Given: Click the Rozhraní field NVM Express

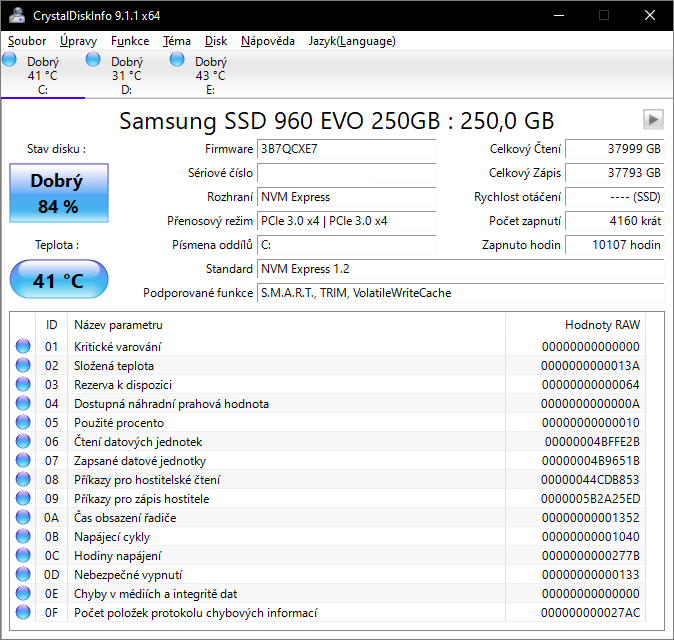Looking at the screenshot, I should (x=346, y=197).
